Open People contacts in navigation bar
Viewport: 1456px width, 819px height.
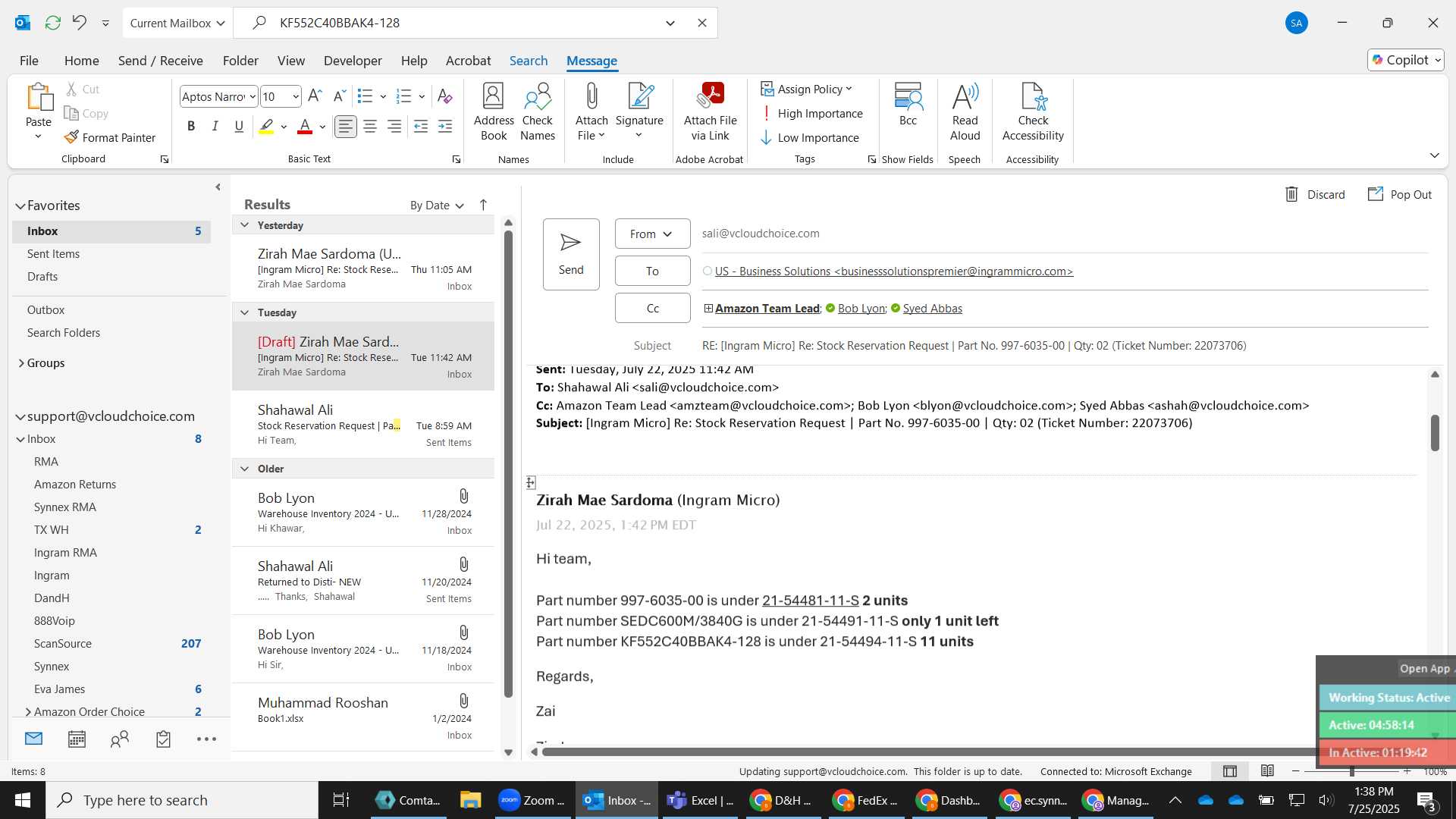120,739
